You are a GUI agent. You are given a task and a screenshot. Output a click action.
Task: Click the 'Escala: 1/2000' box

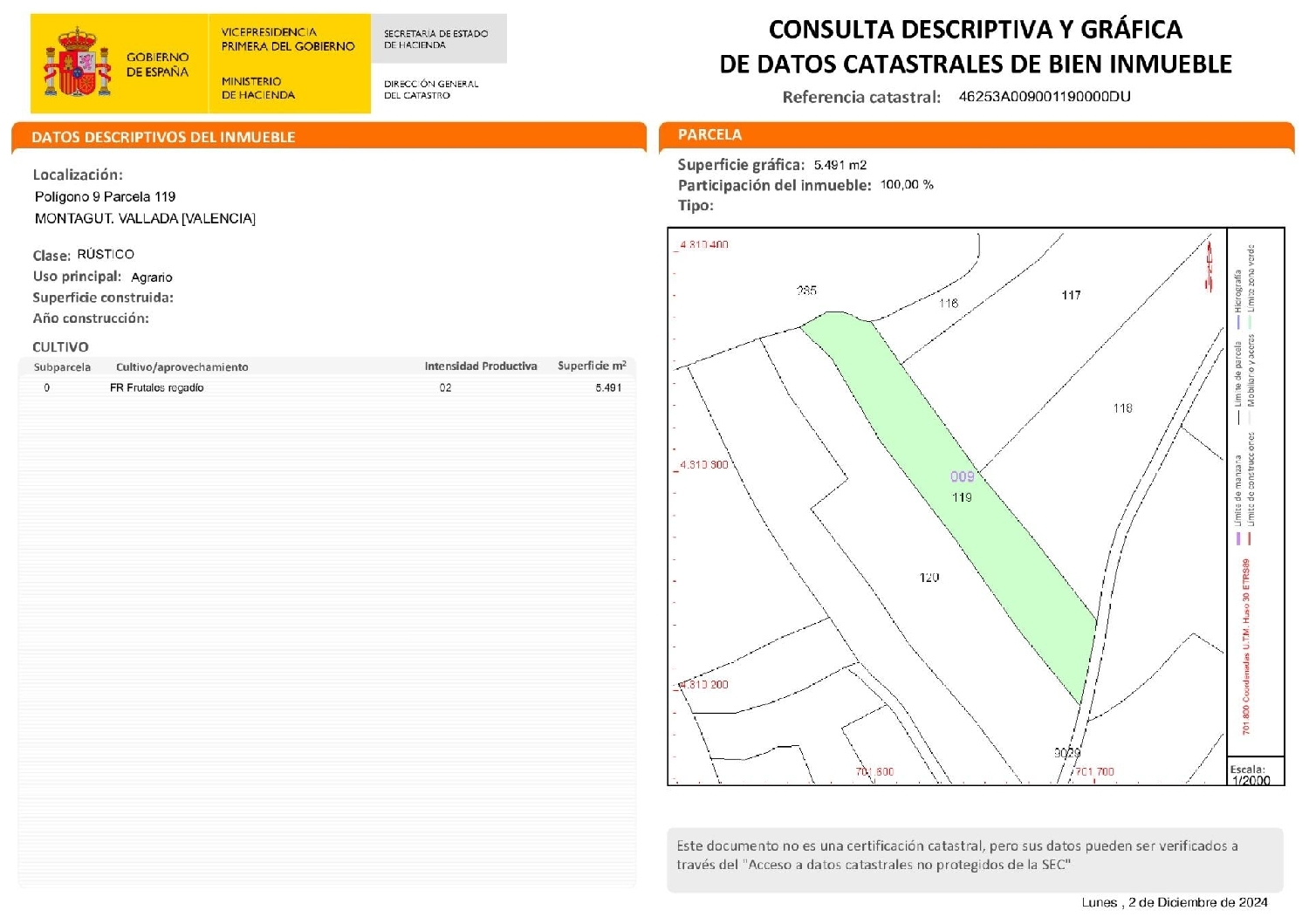click(x=1255, y=771)
